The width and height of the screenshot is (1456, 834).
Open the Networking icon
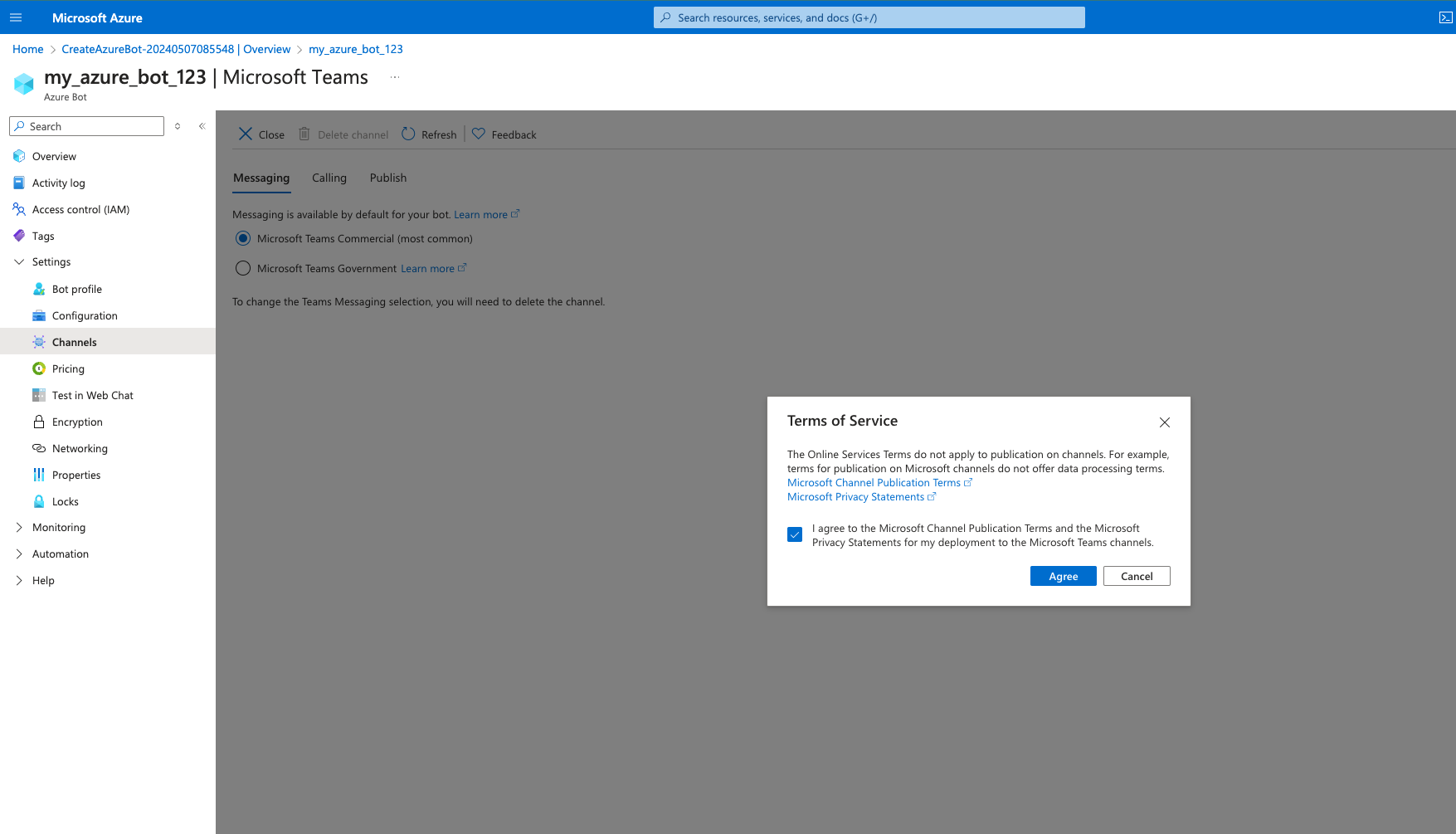coord(39,448)
